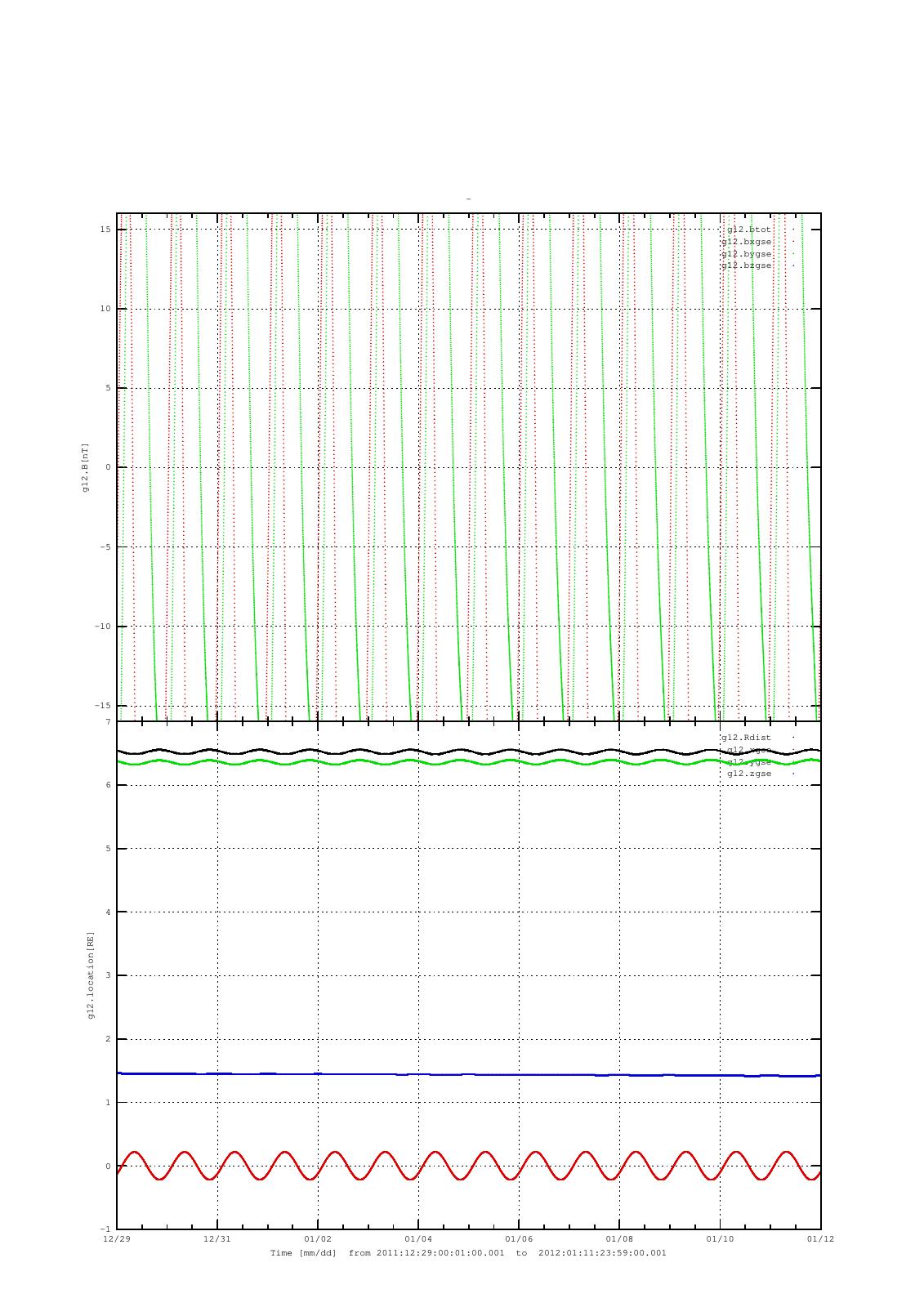
Task: Click the 12/31 date tick label
Action: click(217, 1239)
